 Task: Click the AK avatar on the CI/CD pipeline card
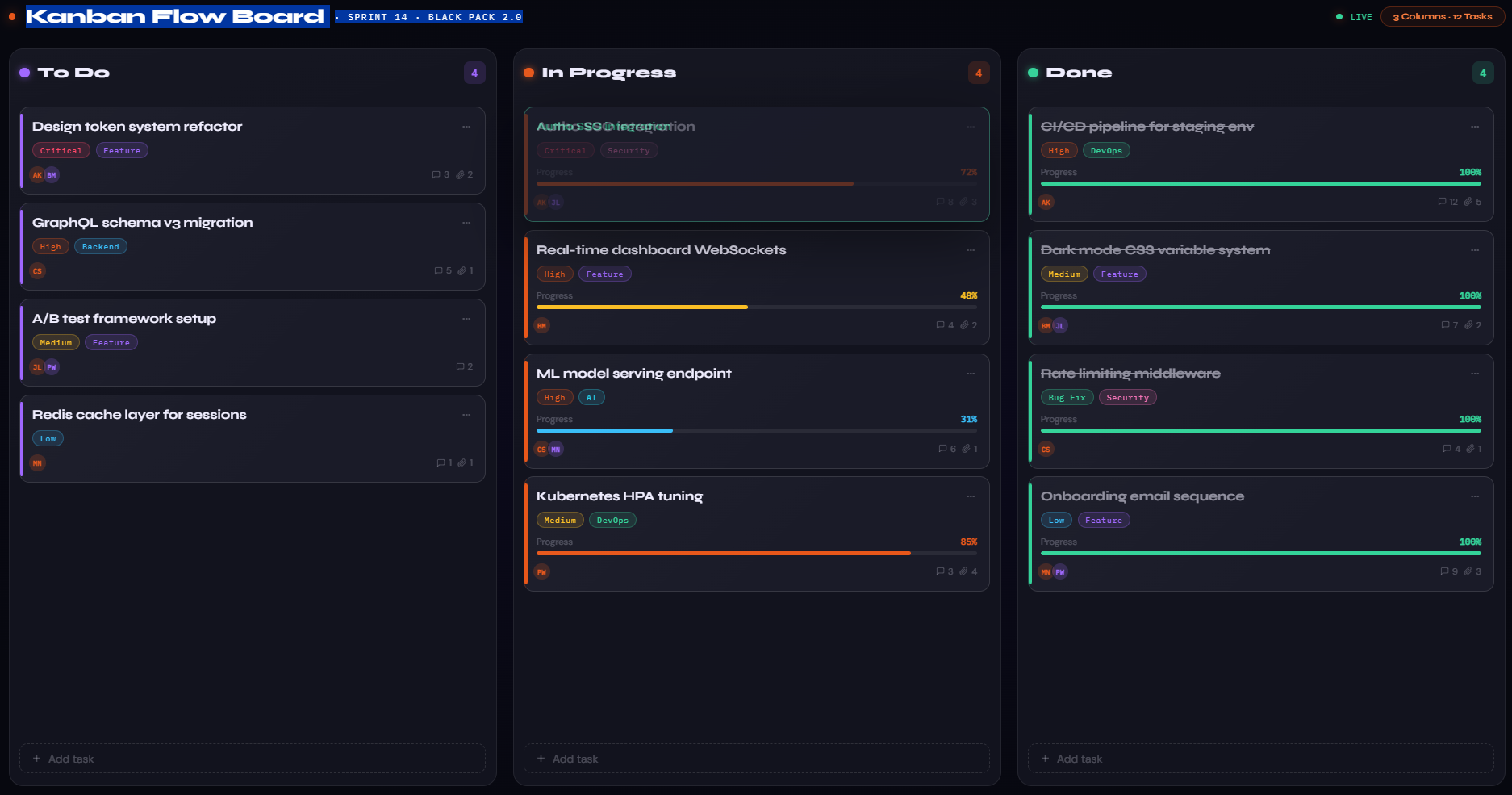[x=1046, y=203]
